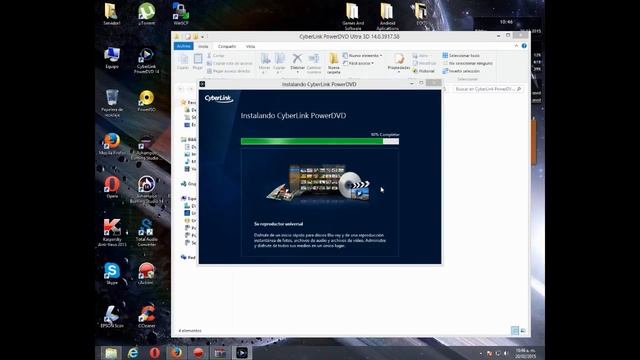Open the uTorrent desktop shortcut
The width and height of the screenshot is (640, 360).
click(147, 13)
